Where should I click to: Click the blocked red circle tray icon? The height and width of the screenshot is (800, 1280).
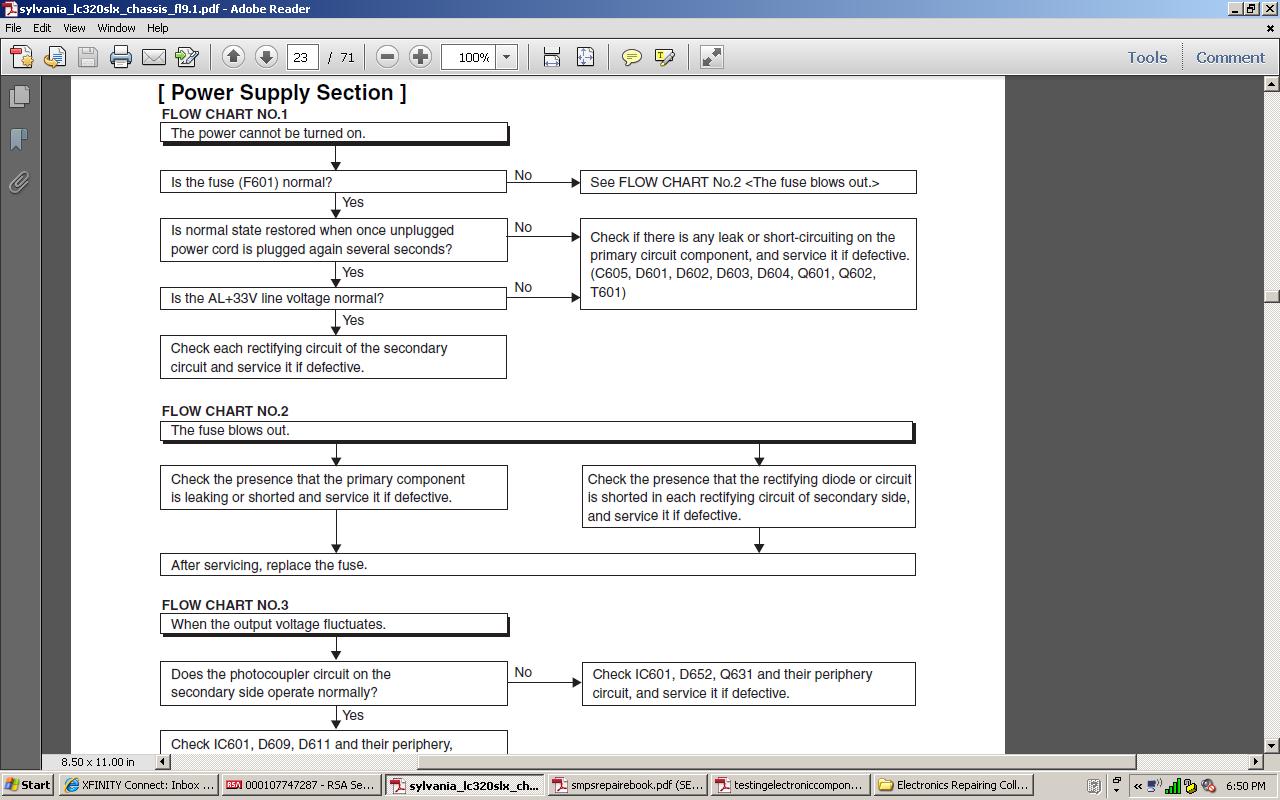click(1208, 786)
